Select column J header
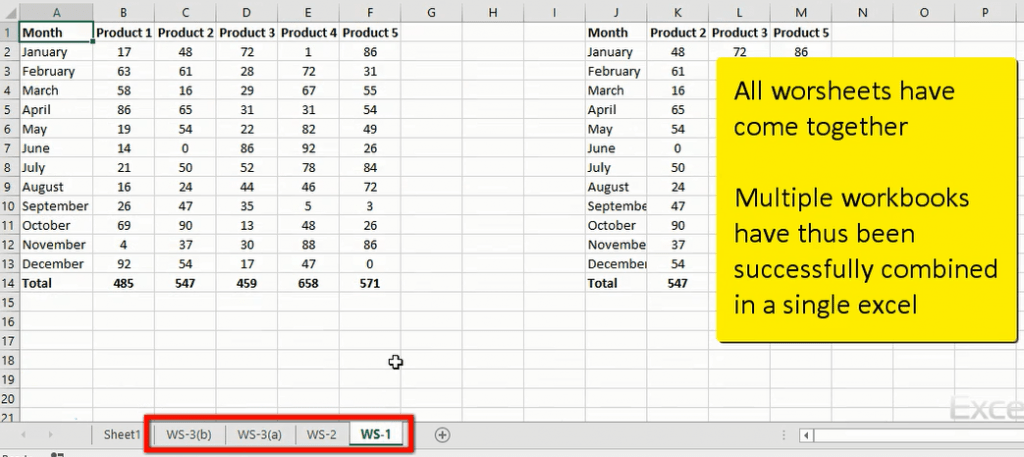The width and height of the screenshot is (1024, 457). coord(616,12)
